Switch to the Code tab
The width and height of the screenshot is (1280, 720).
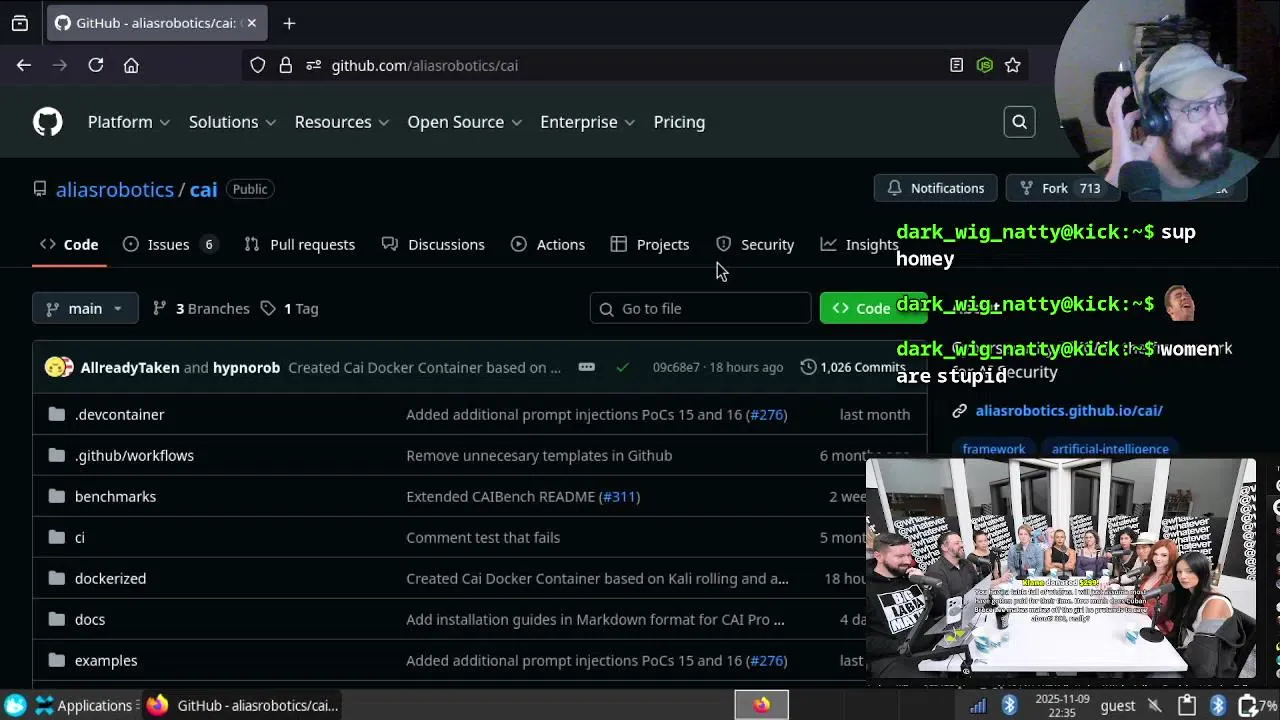click(69, 244)
